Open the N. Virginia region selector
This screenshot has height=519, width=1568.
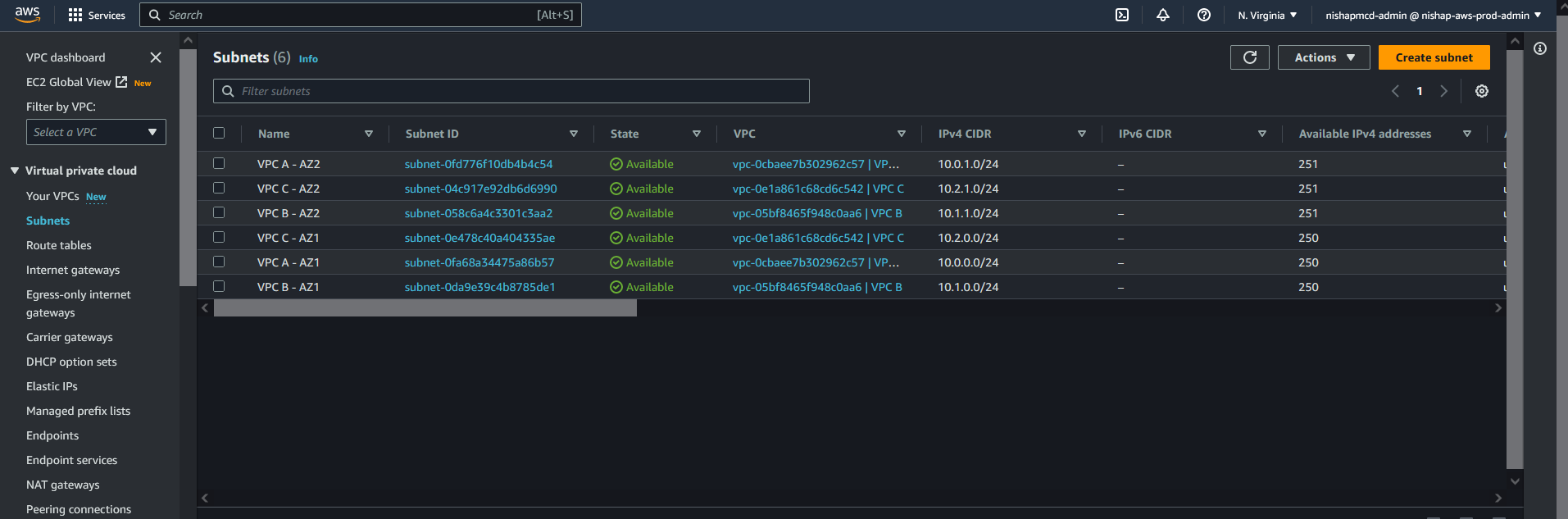(1266, 15)
